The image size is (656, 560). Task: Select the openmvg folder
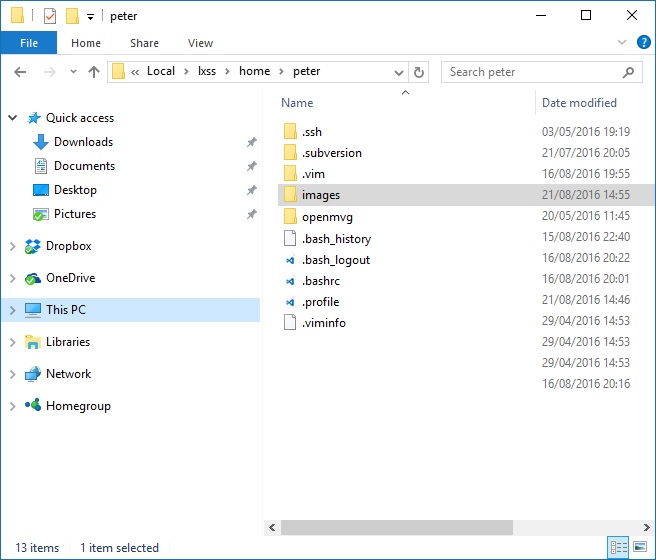click(327, 217)
